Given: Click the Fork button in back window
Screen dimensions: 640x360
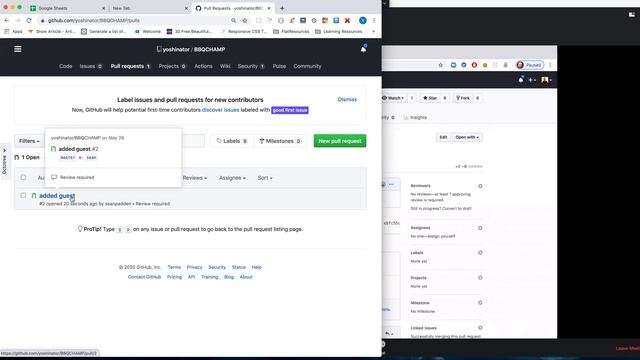Looking at the screenshot, I should coord(463,98).
